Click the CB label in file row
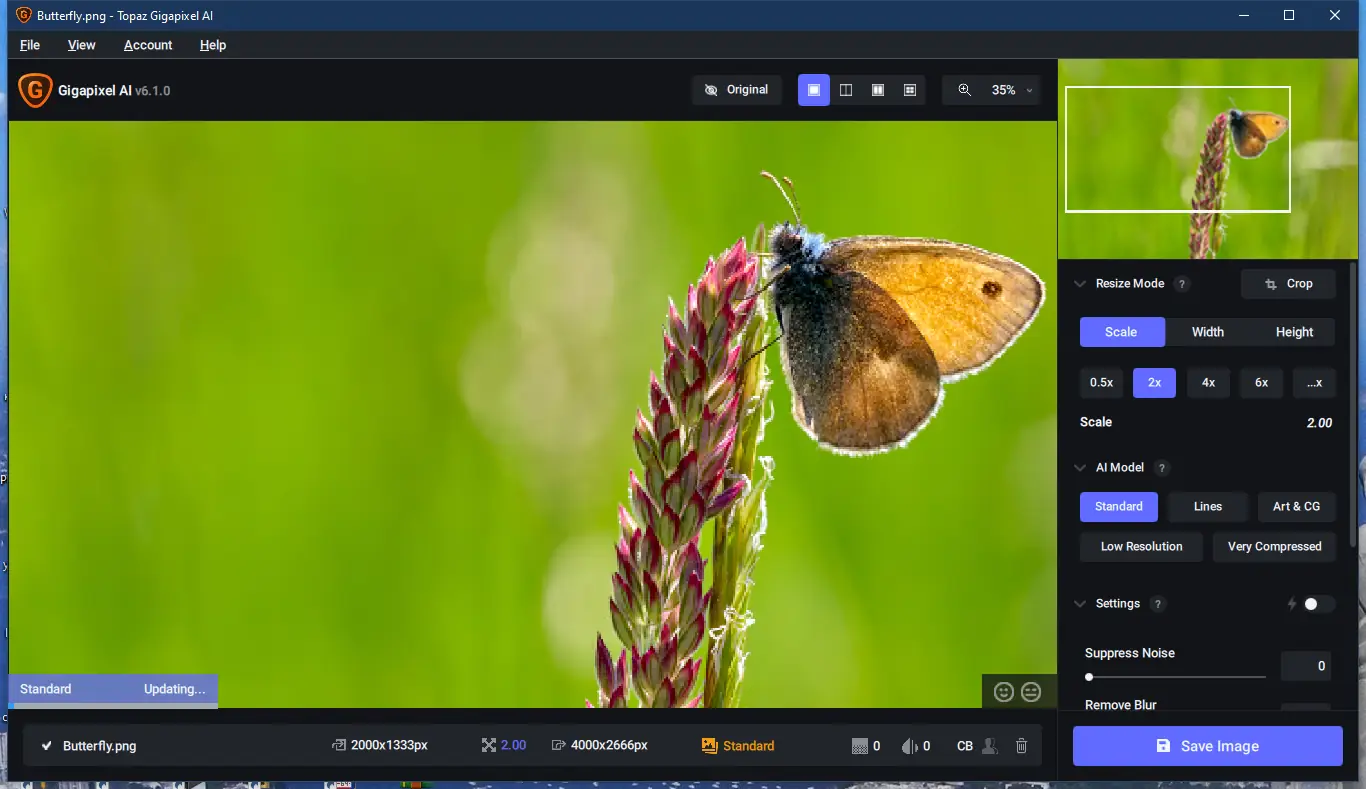This screenshot has height=789, width=1366. click(964, 746)
